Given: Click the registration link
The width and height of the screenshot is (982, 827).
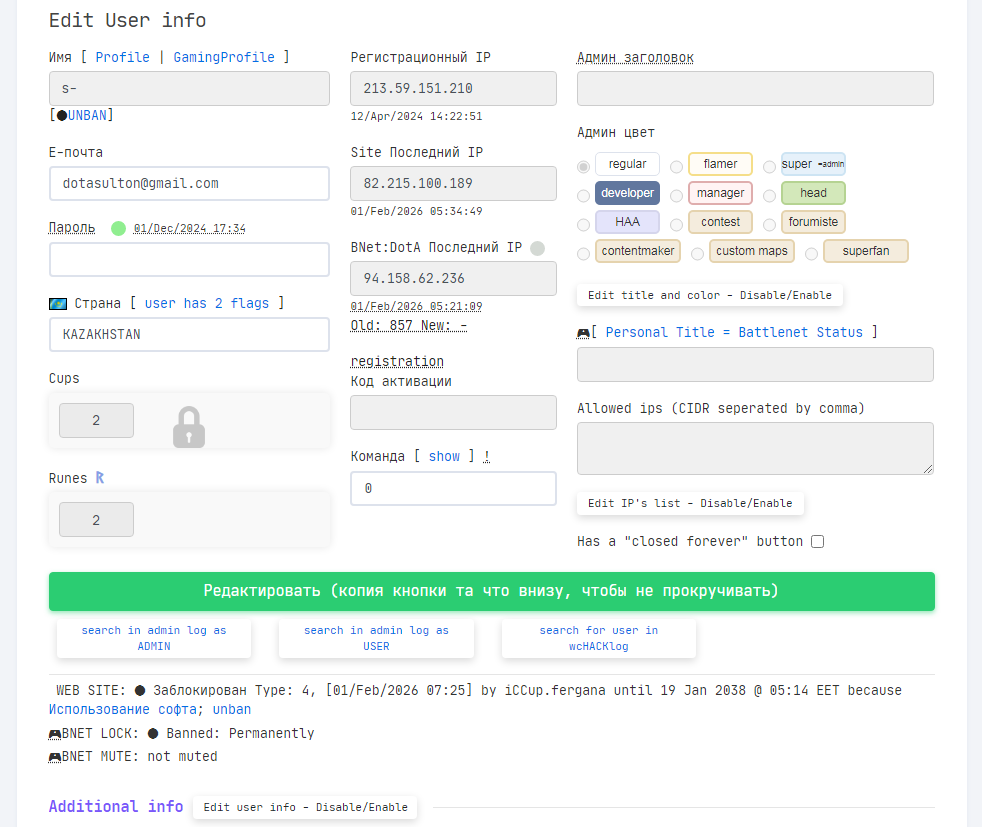Looking at the screenshot, I should pyautogui.click(x=397, y=362).
